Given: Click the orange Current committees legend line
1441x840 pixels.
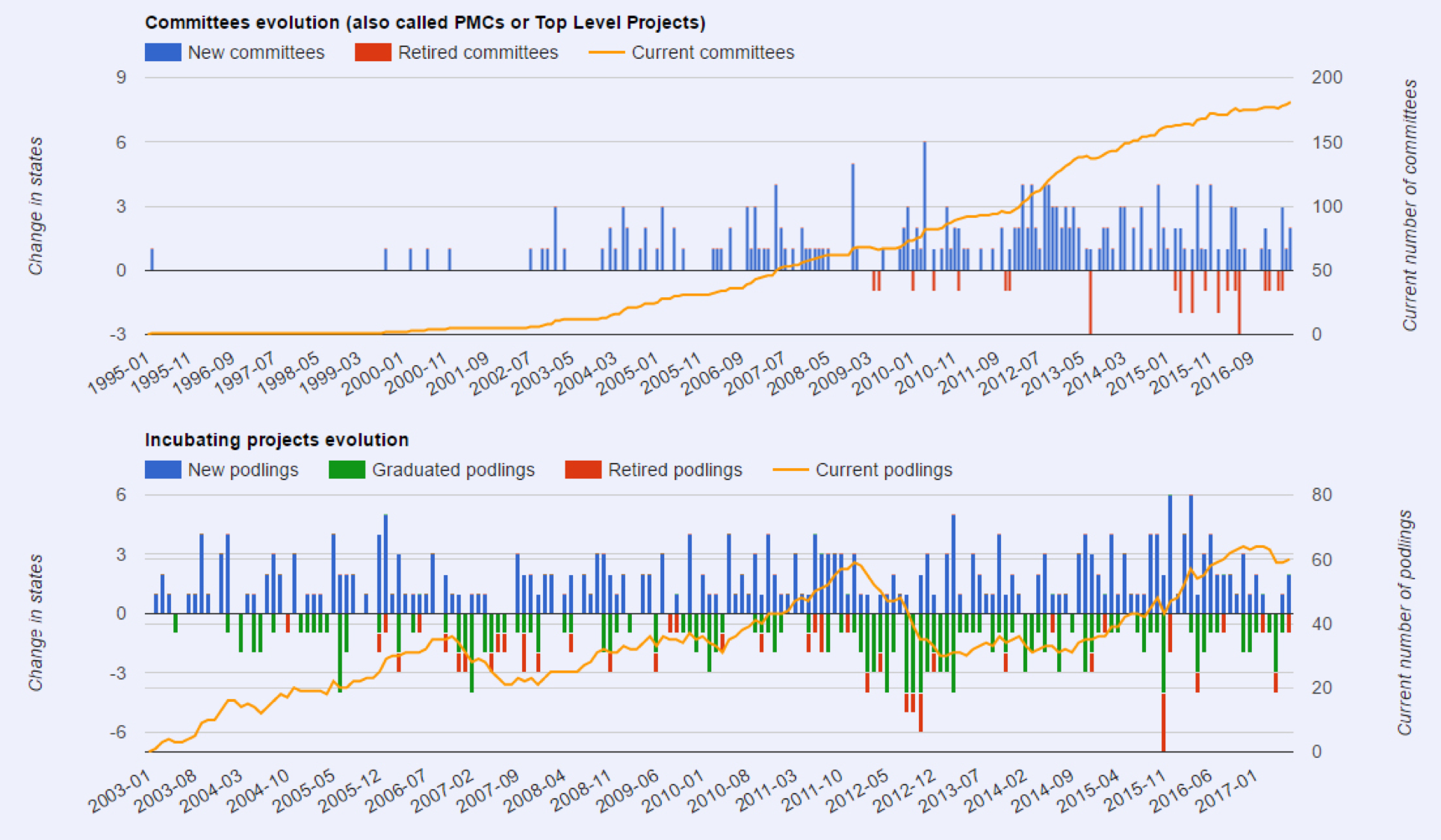Looking at the screenshot, I should point(606,52).
